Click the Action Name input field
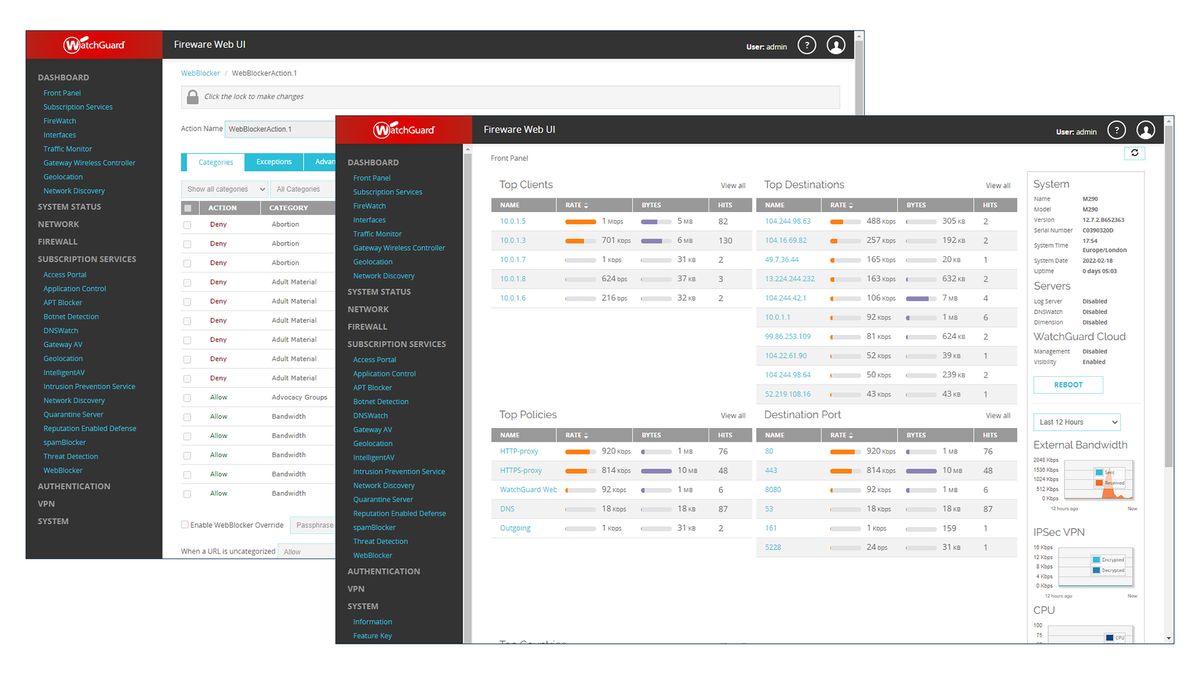The width and height of the screenshot is (1200, 675). [x=281, y=129]
